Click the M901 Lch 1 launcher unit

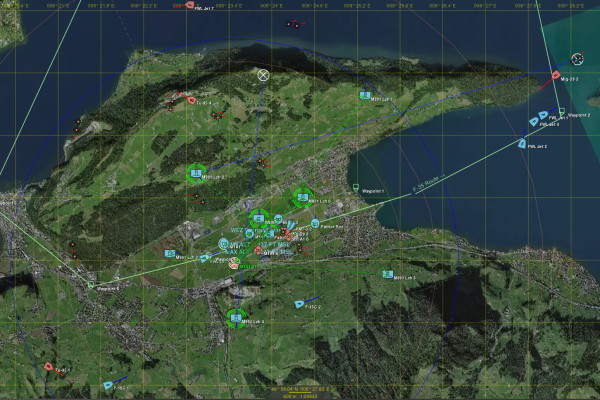[365, 95]
